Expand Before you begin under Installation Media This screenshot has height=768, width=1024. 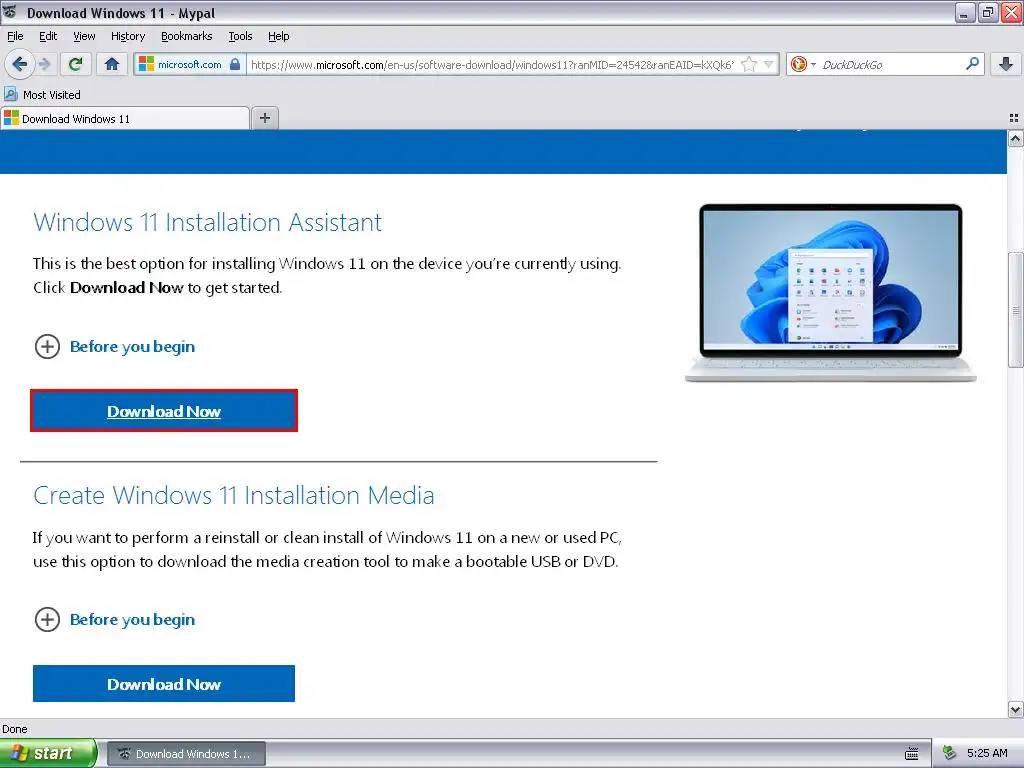point(114,619)
